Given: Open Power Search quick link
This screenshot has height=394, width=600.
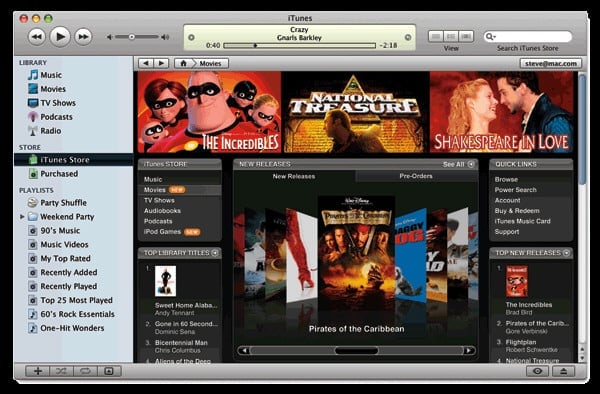Looking at the screenshot, I should pyautogui.click(x=515, y=190).
